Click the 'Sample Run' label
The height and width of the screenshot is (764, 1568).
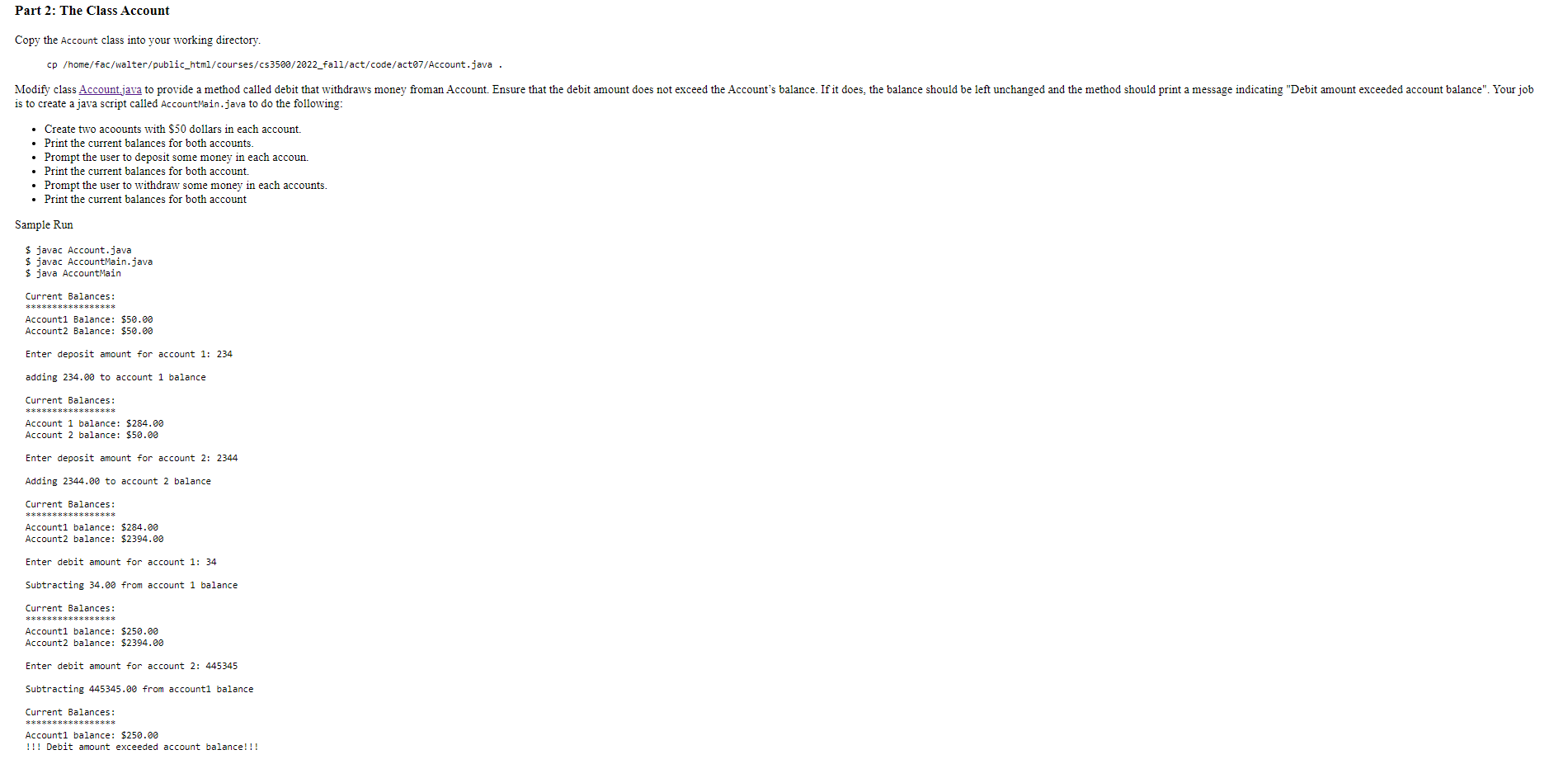coord(44,224)
